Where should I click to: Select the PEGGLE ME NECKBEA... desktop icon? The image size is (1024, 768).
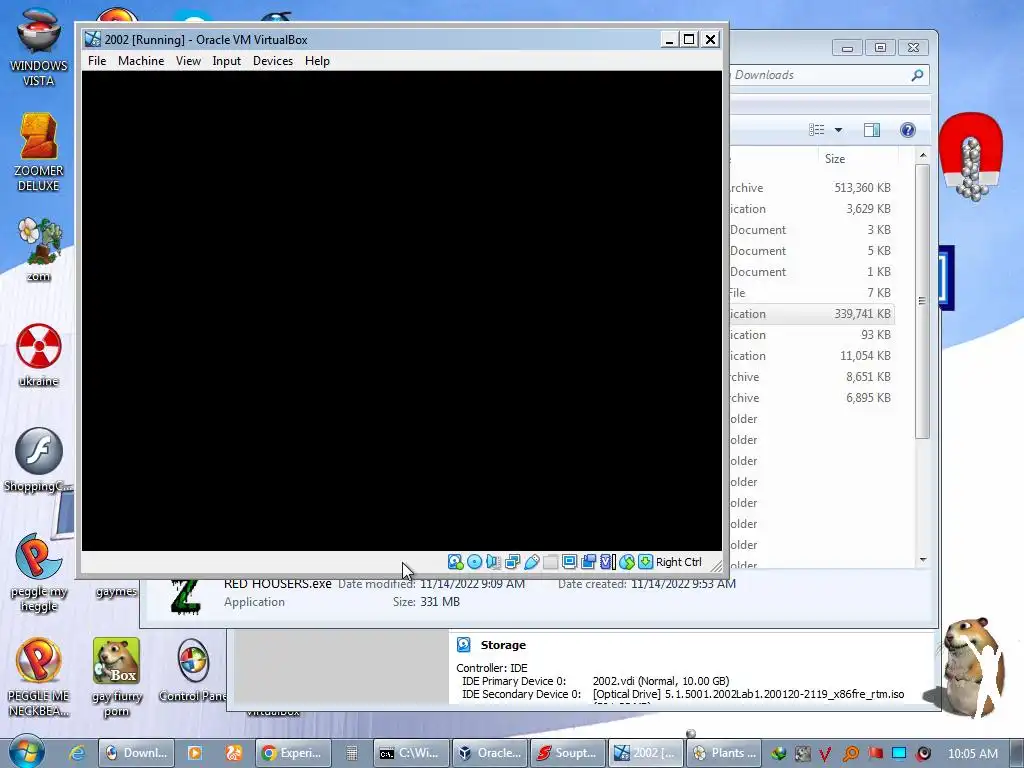coord(39,678)
